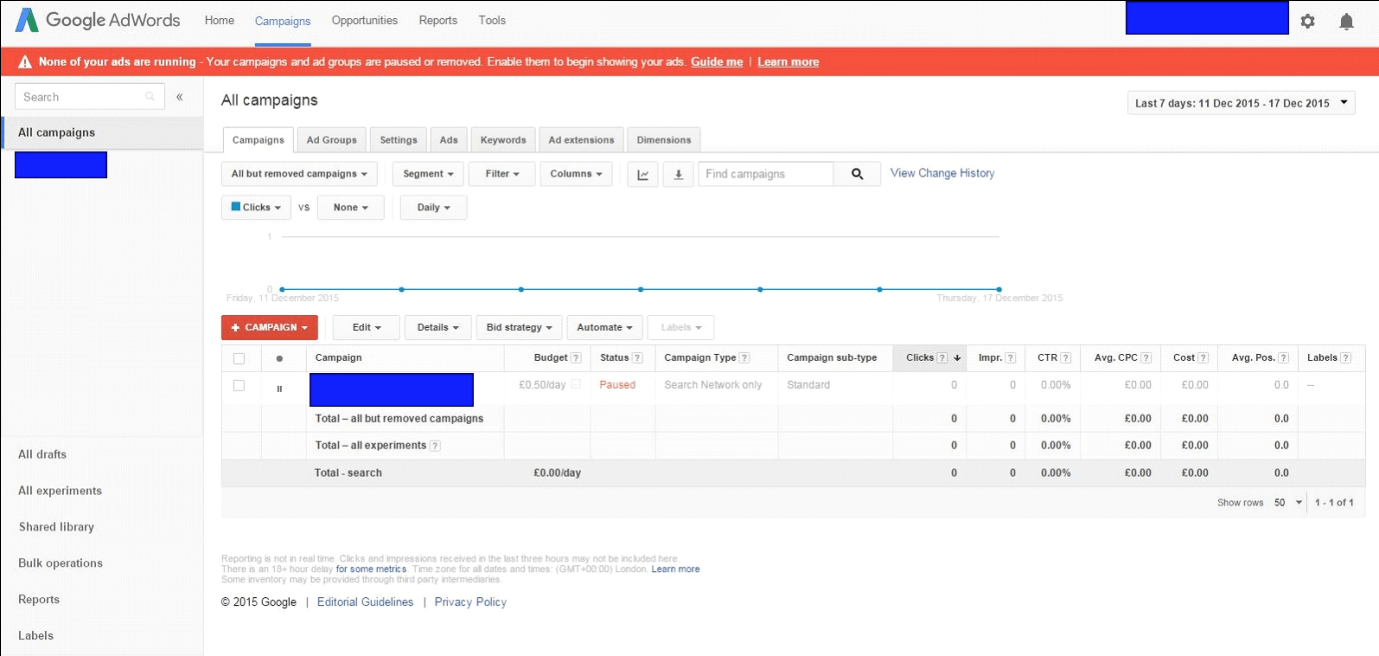
Task: Open the account settings gear icon
Action: click(x=1308, y=20)
